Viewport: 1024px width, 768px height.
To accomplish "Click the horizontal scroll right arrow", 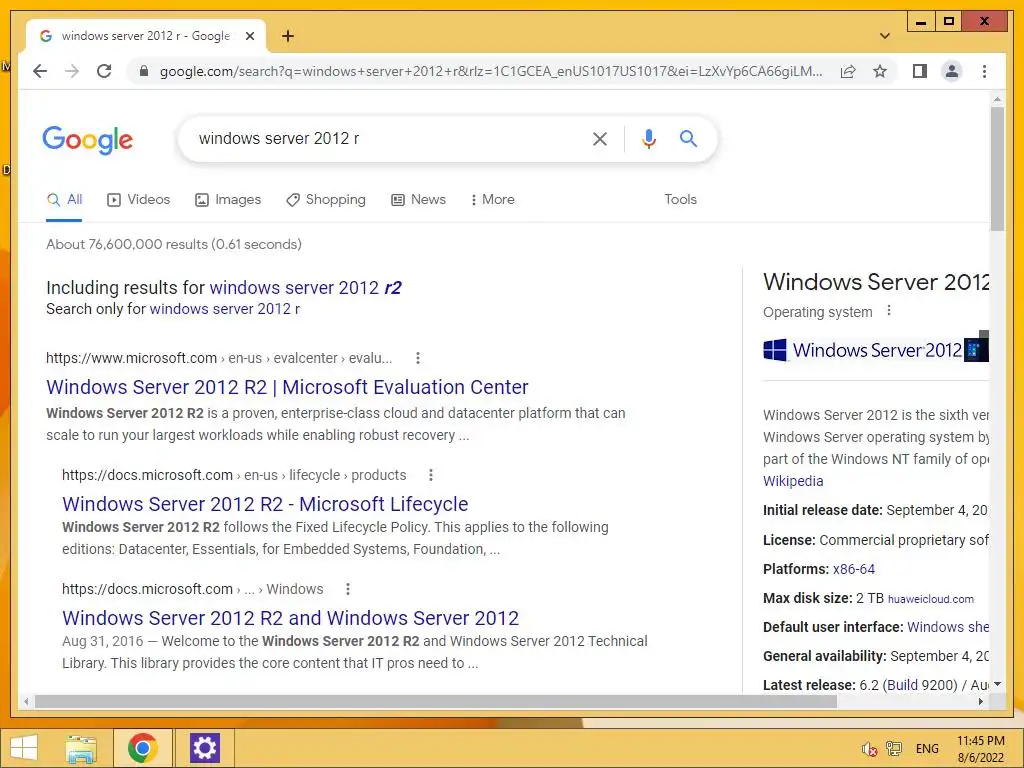I will tap(981, 701).
